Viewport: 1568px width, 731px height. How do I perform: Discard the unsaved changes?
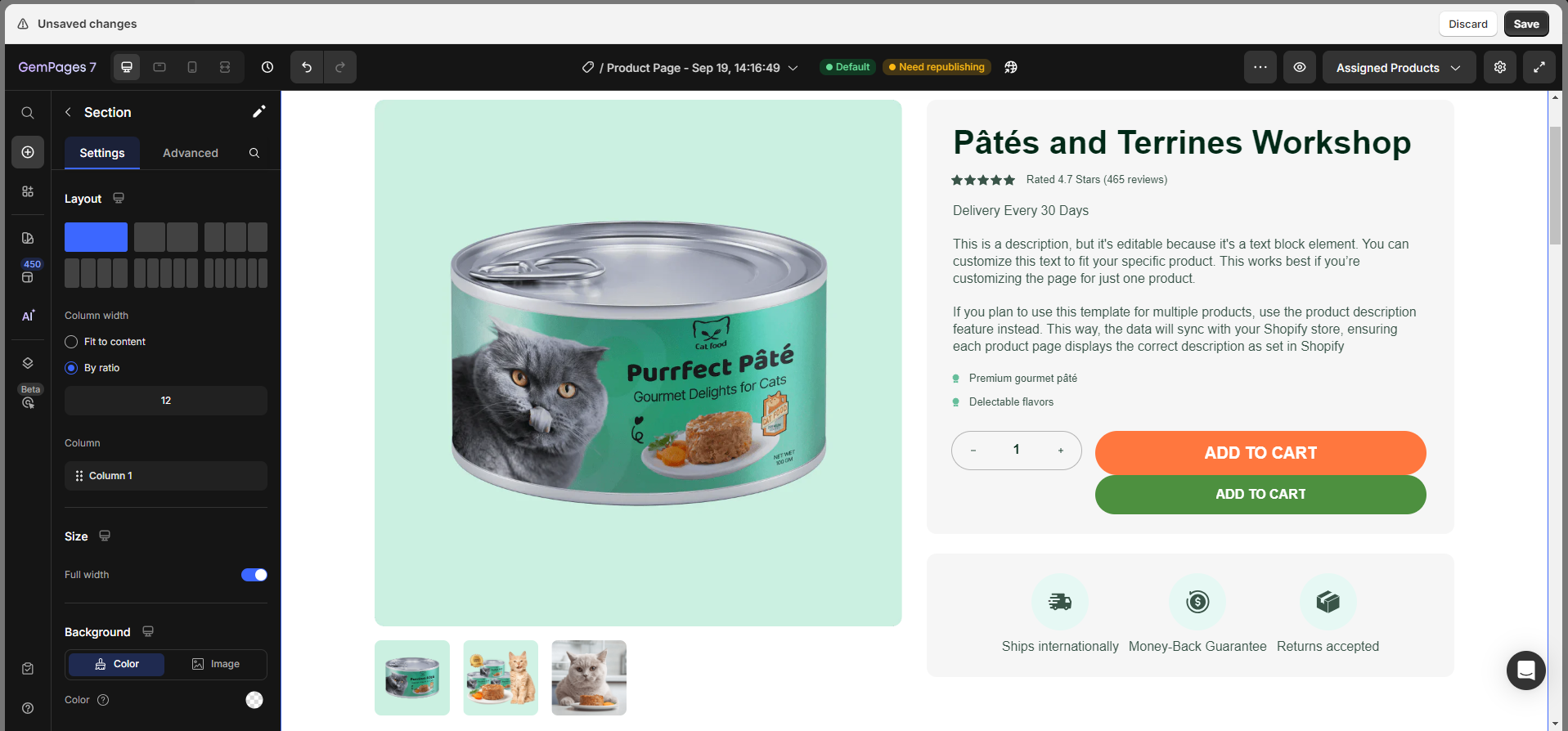[1467, 24]
